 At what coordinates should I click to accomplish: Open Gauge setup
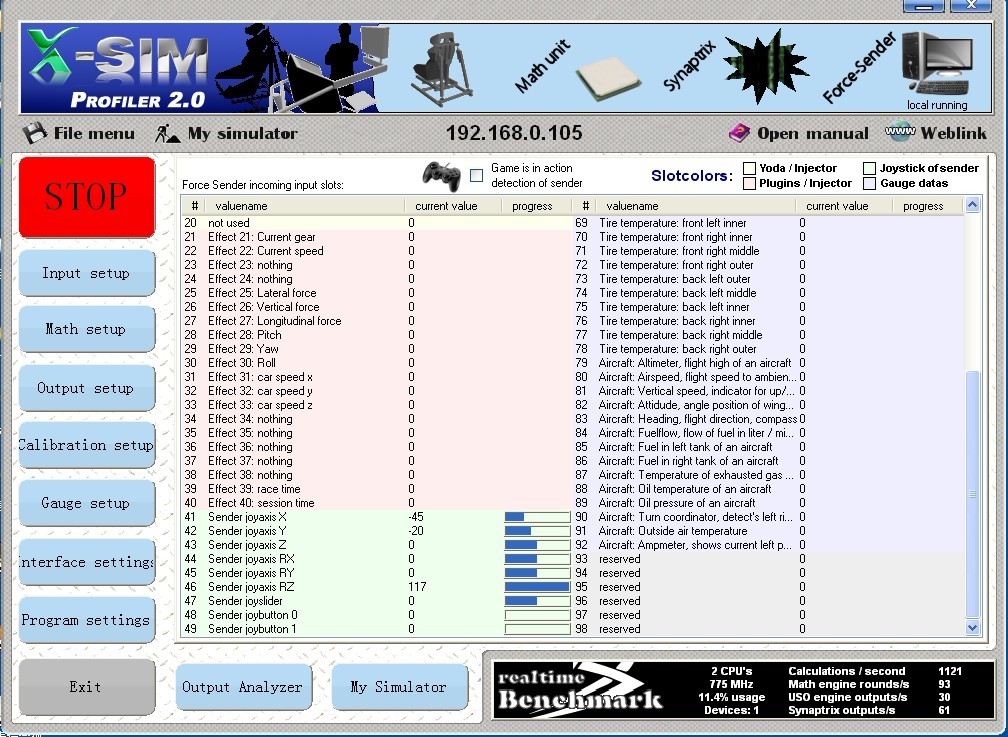pos(87,503)
